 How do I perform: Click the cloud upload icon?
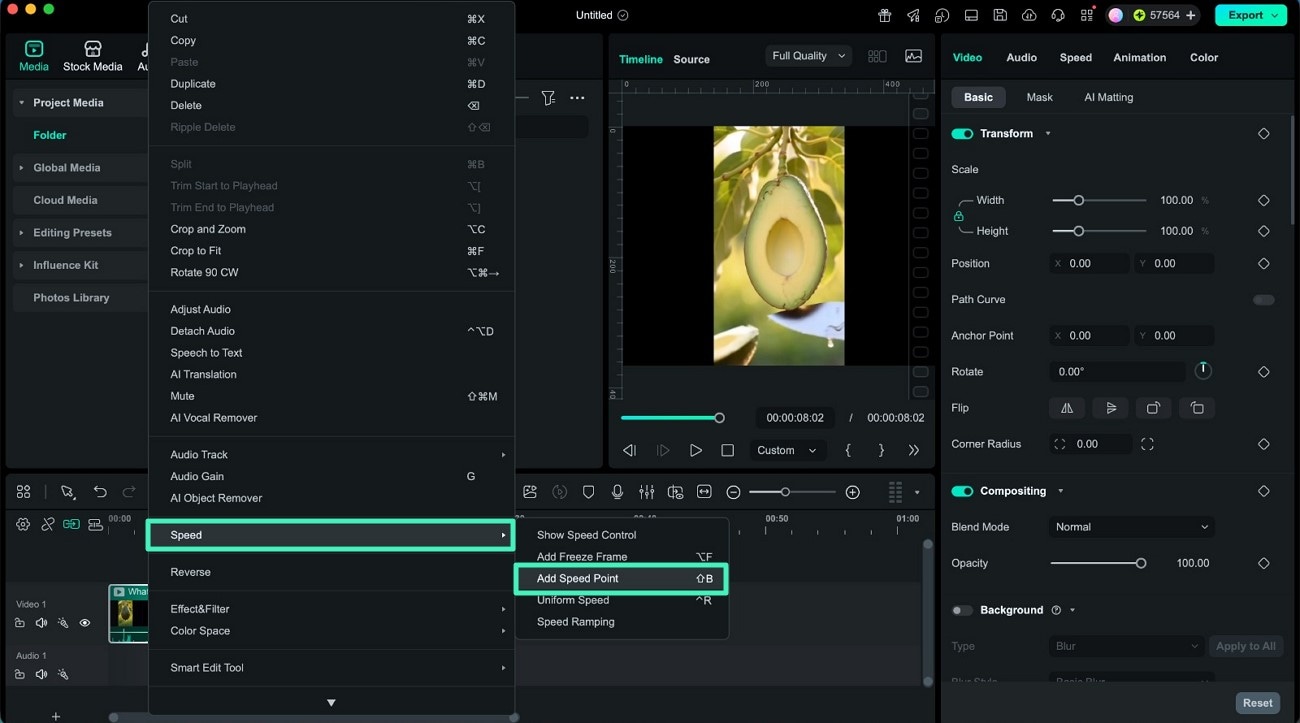[x=1029, y=15]
